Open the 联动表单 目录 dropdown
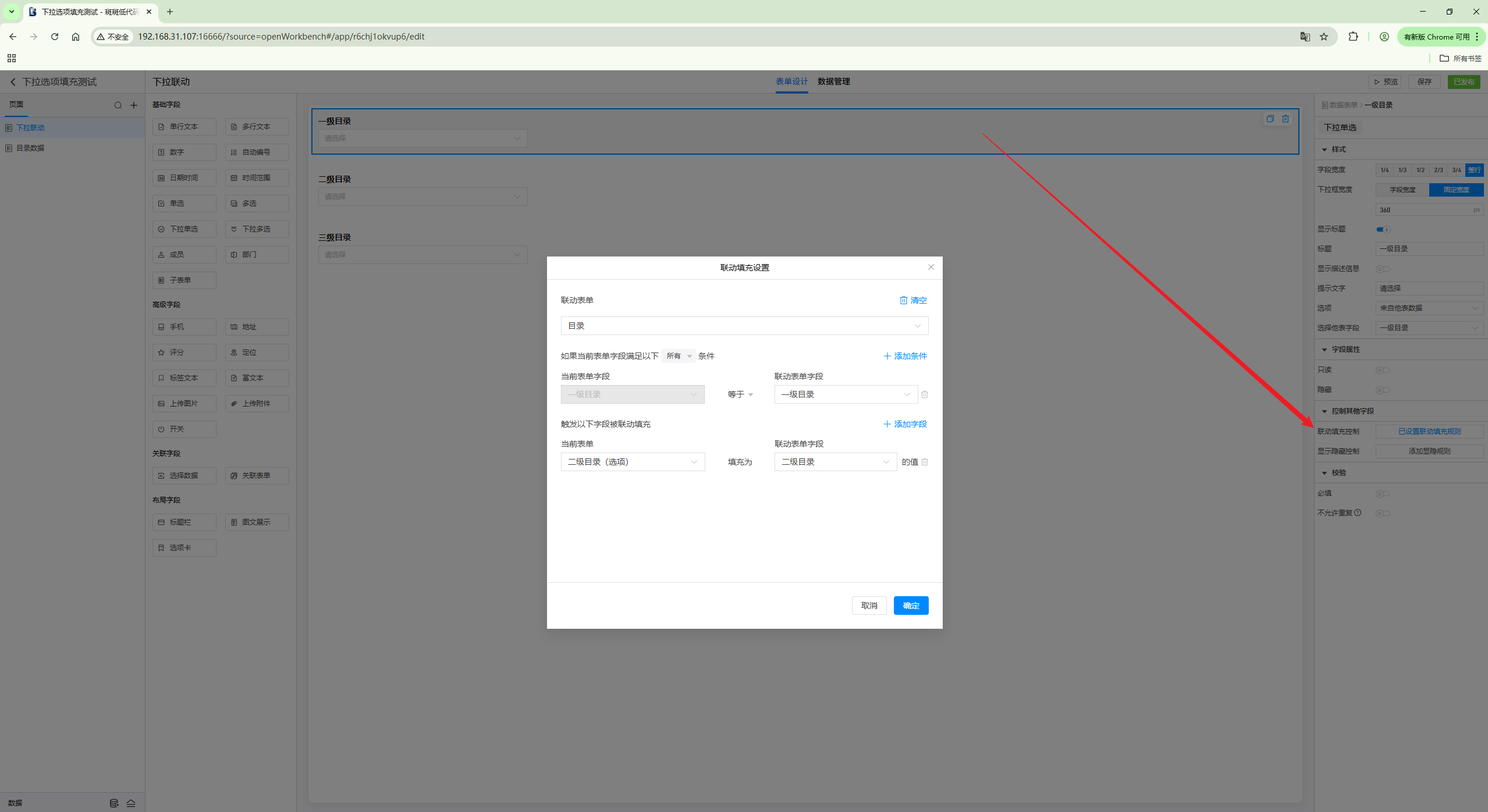 click(x=744, y=326)
